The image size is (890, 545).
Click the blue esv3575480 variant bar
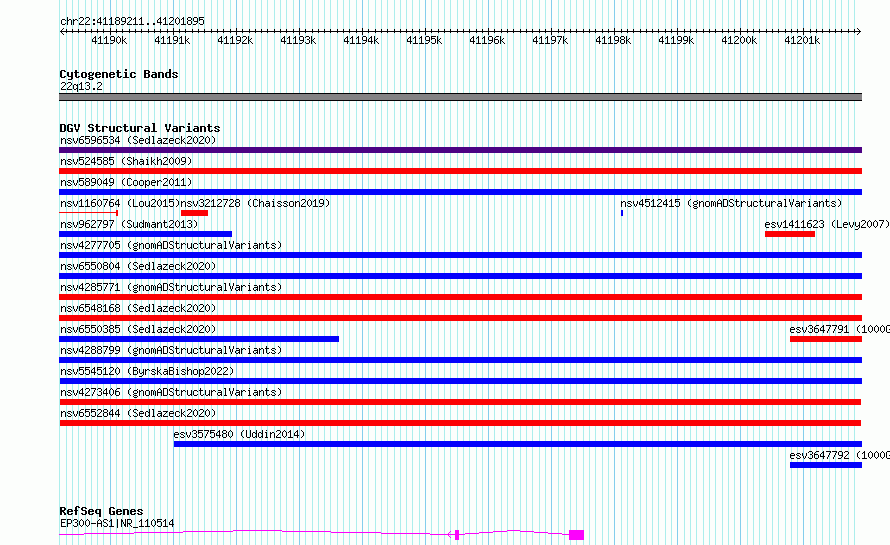pos(518,444)
